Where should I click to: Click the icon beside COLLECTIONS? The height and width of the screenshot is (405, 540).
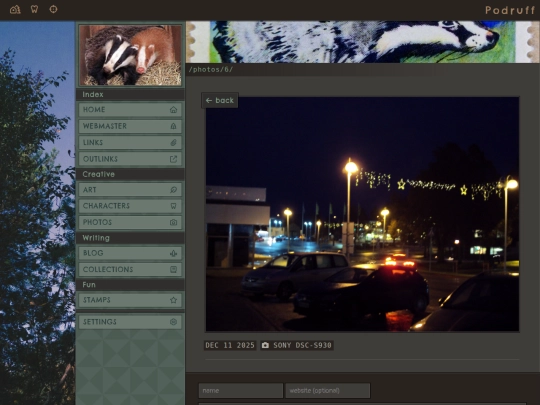click(x=173, y=269)
